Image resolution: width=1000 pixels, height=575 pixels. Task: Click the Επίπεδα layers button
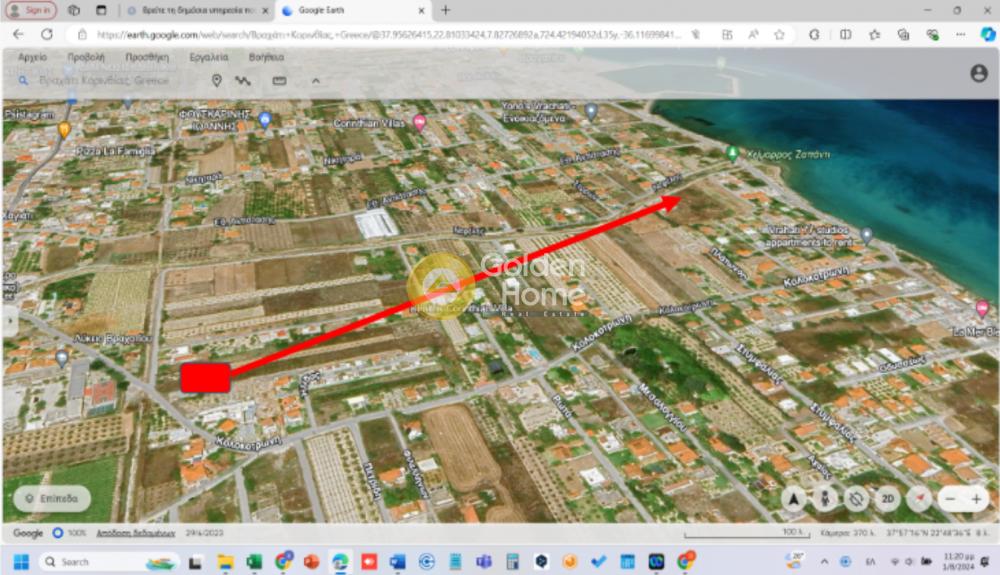click(x=52, y=498)
